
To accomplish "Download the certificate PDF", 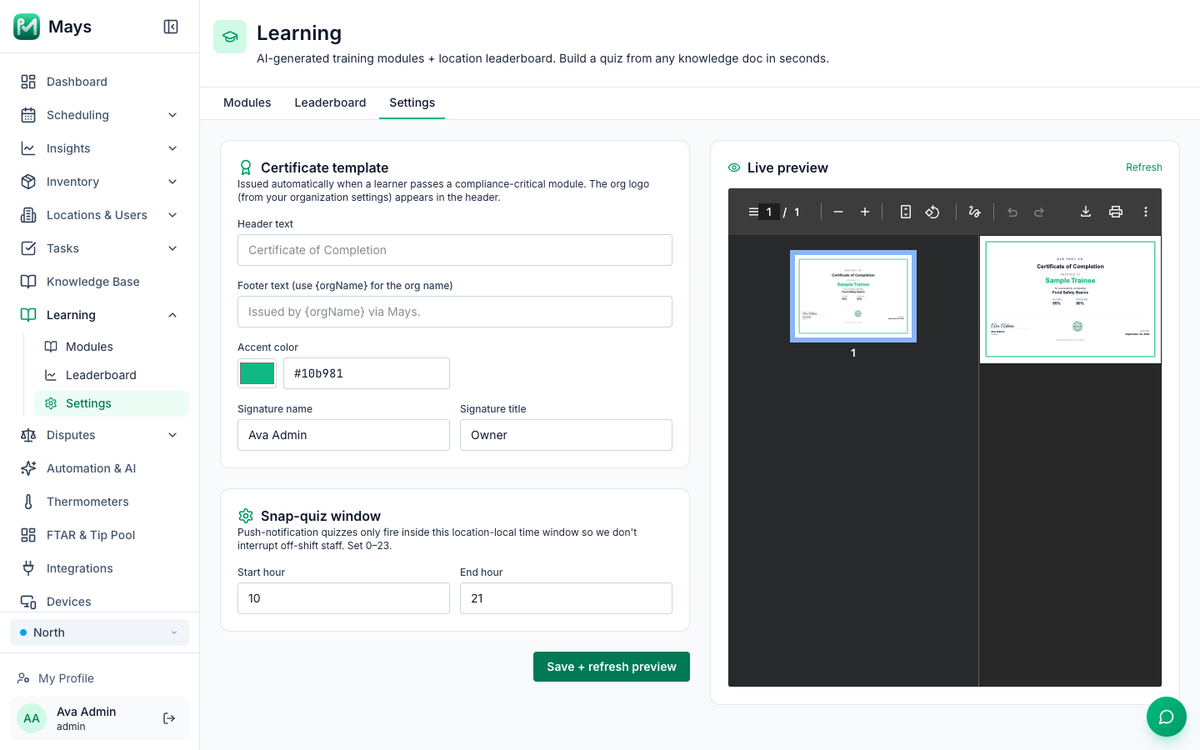I will point(1086,212).
